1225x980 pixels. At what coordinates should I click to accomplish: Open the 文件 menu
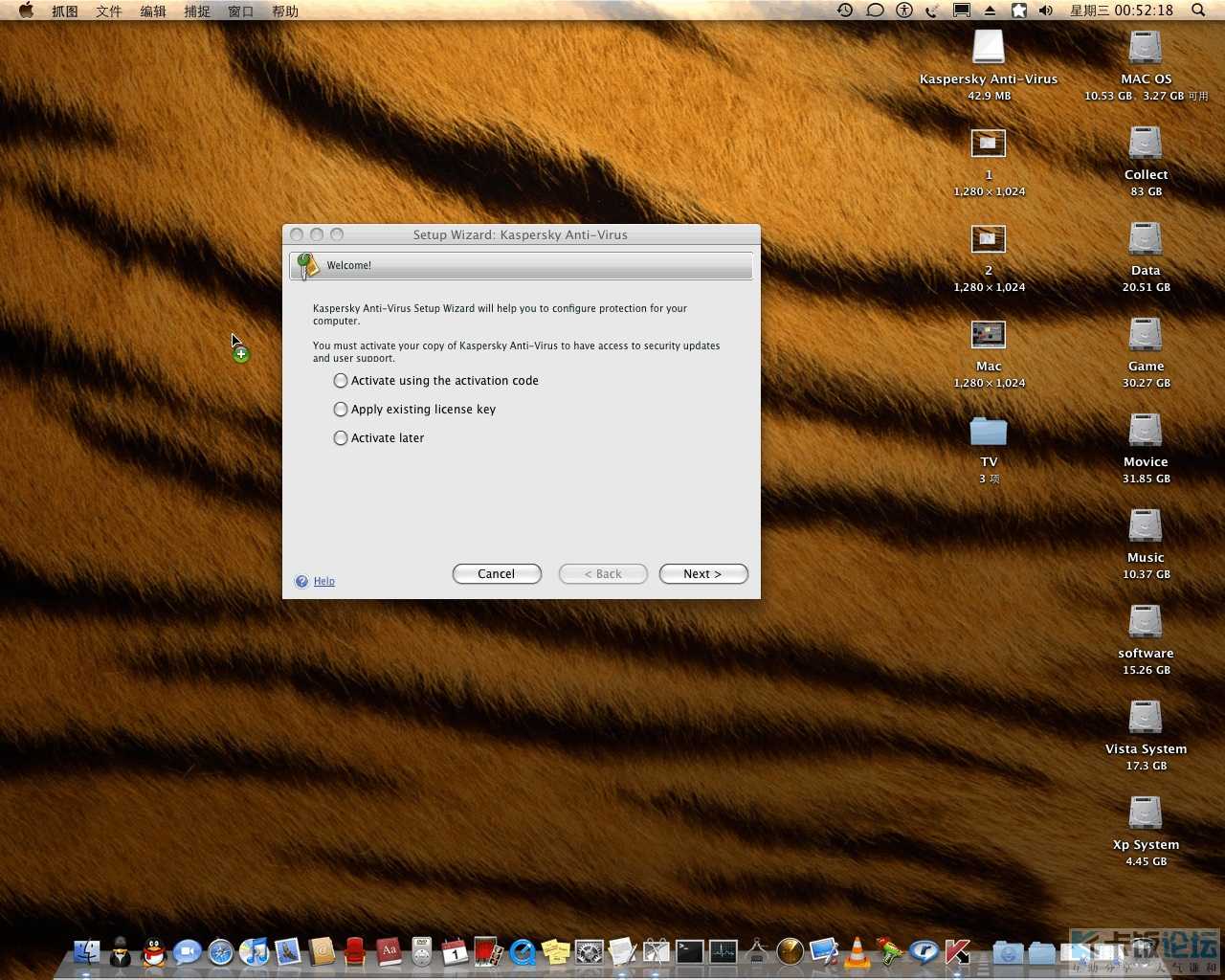click(109, 11)
